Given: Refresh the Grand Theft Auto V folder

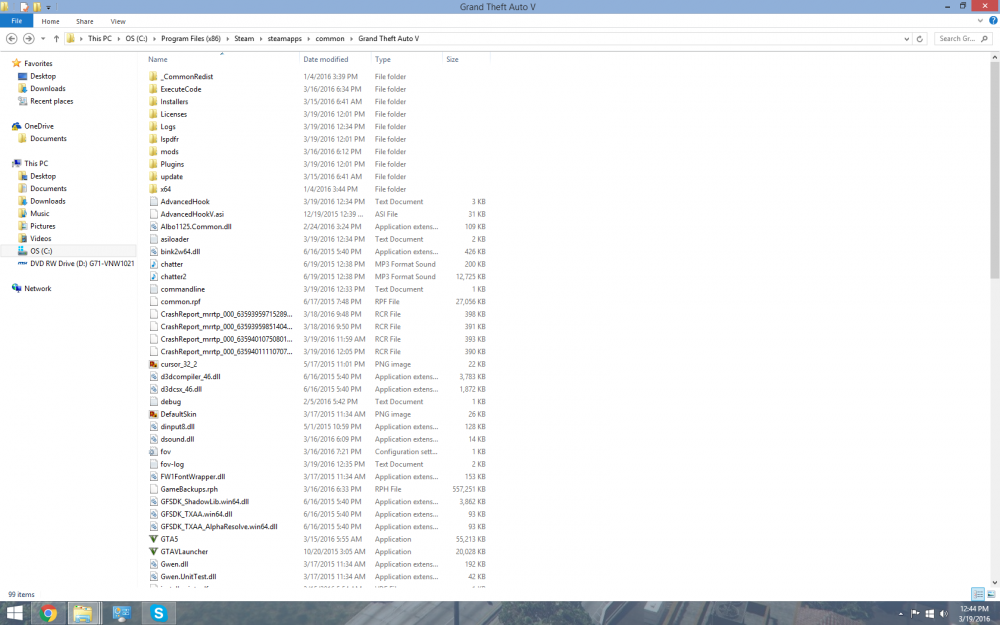Looking at the screenshot, I should pyautogui.click(x=920, y=38).
